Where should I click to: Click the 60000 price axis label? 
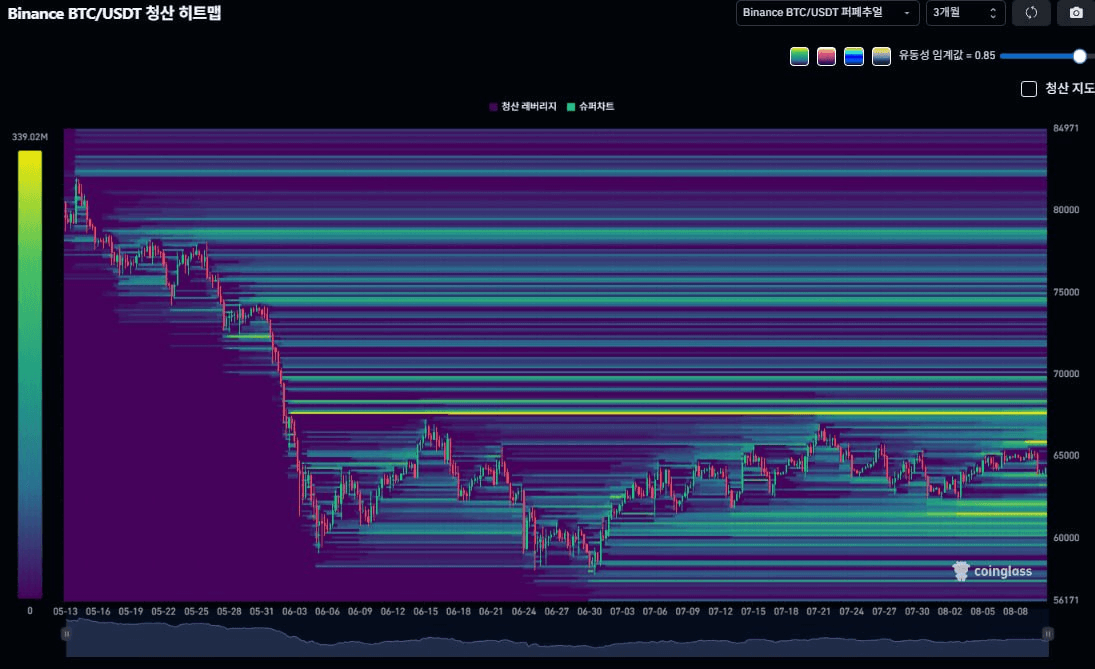click(x=1066, y=538)
